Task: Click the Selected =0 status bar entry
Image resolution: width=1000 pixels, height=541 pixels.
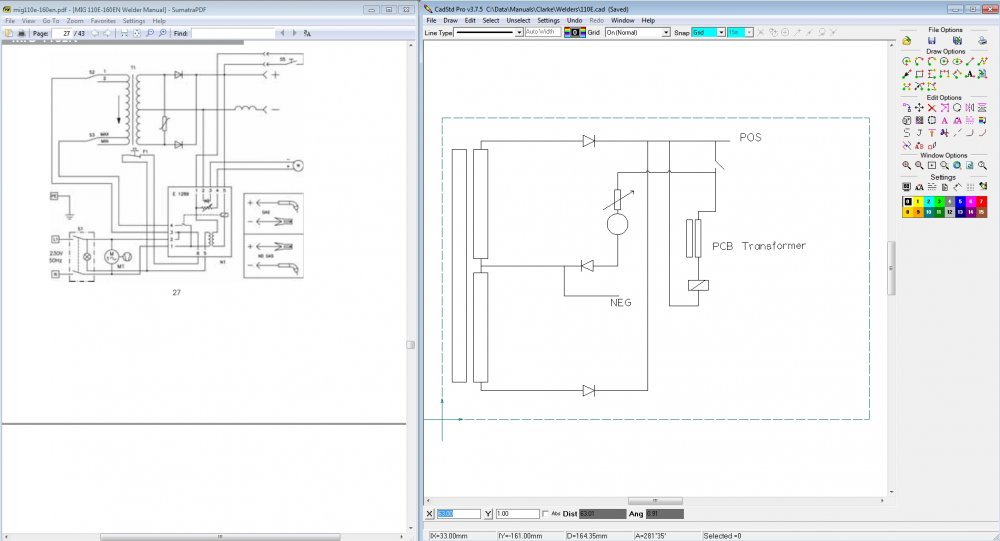Action: (722, 536)
